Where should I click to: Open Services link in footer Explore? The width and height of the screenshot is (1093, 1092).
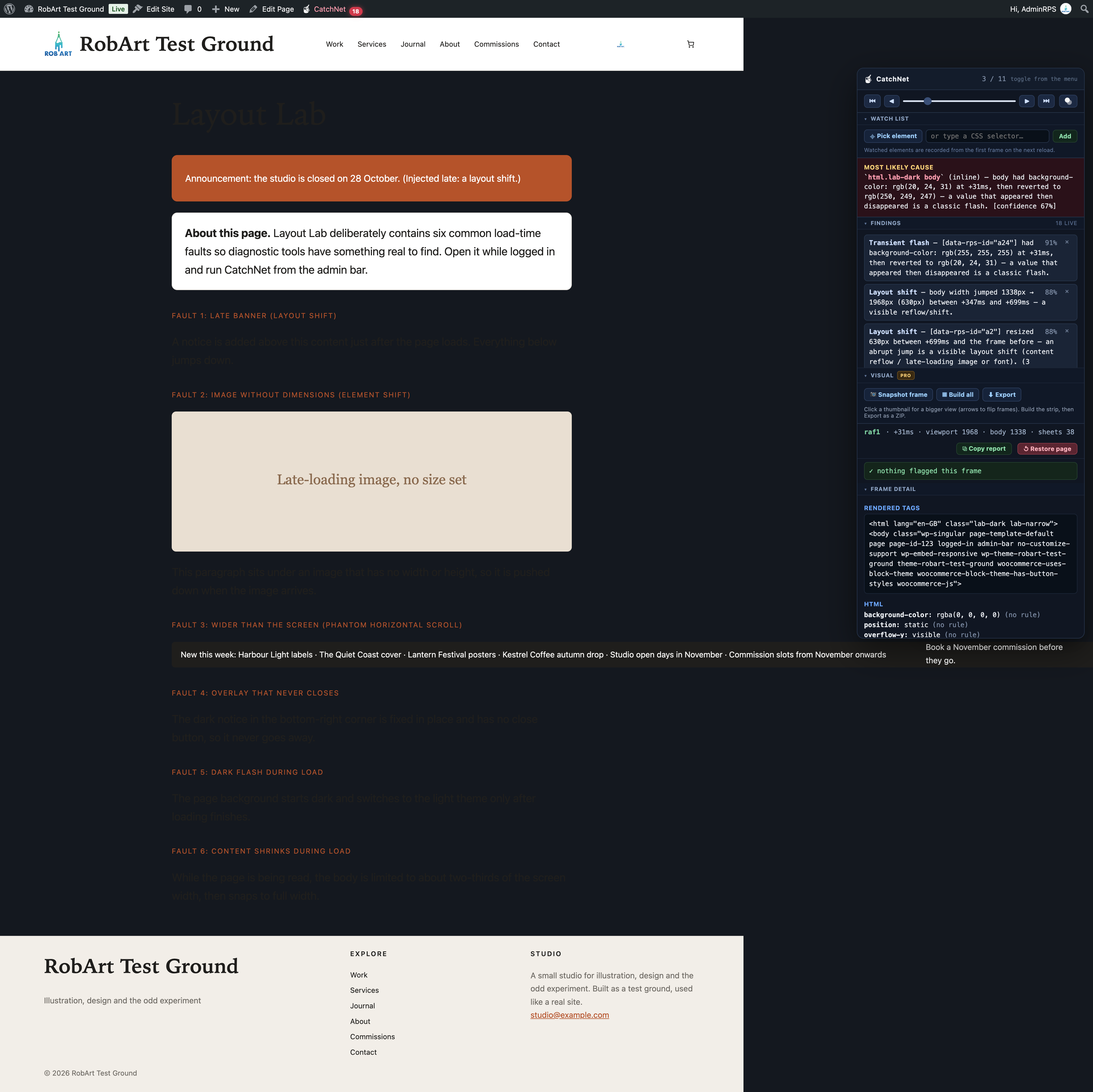pos(364,991)
